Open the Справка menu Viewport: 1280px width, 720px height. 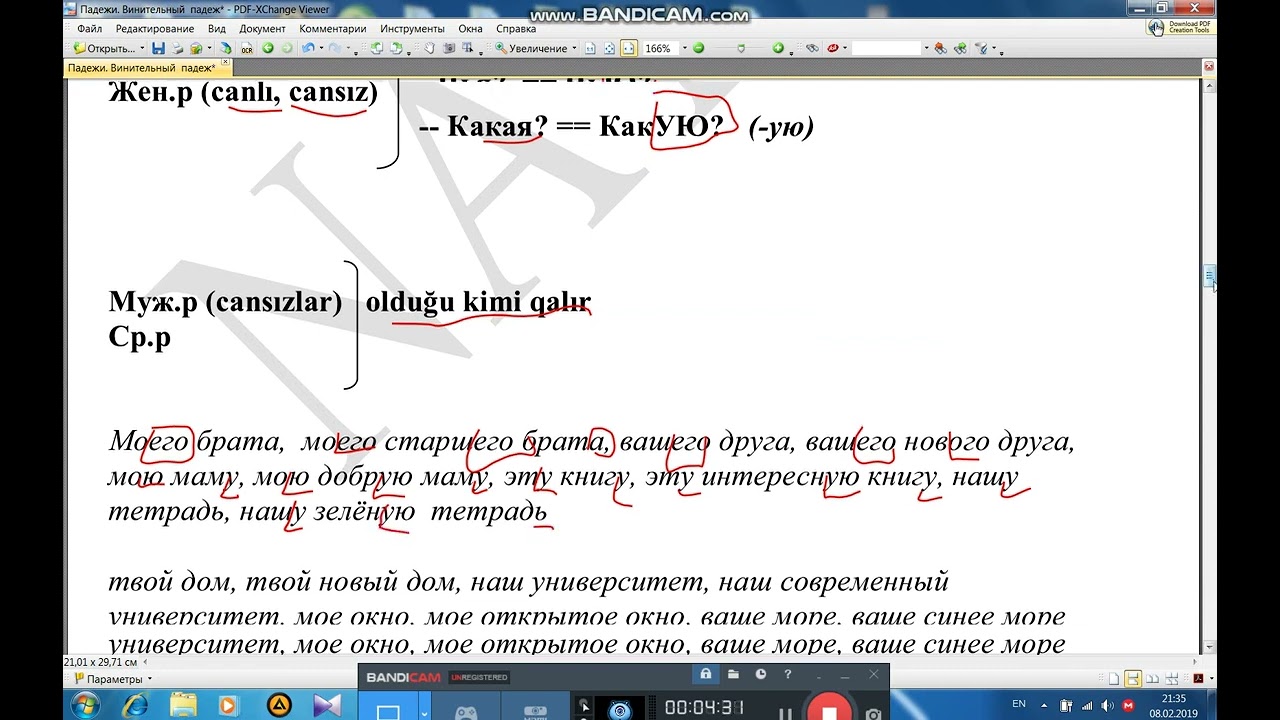pos(517,29)
